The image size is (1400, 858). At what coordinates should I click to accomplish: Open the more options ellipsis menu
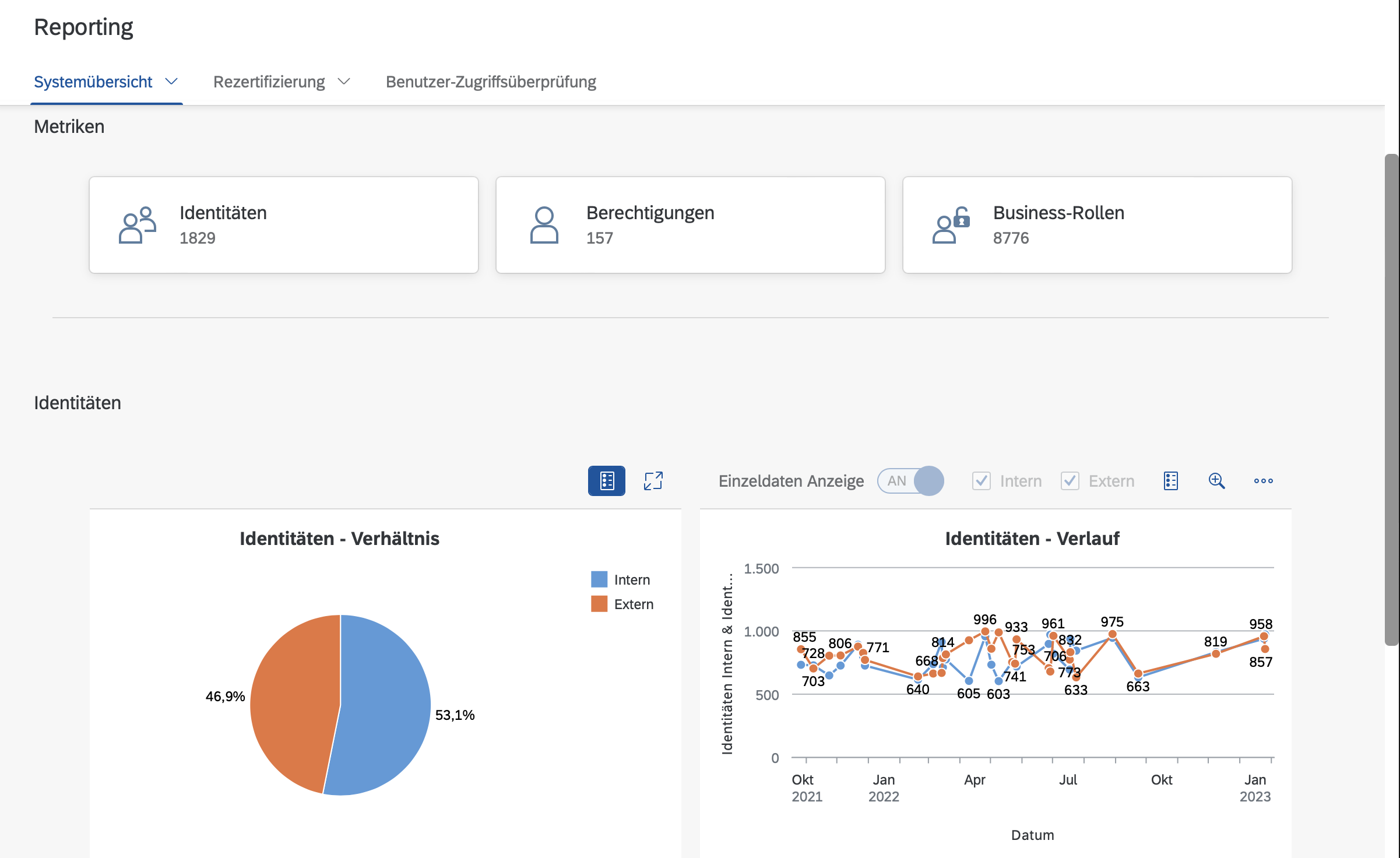click(1264, 481)
